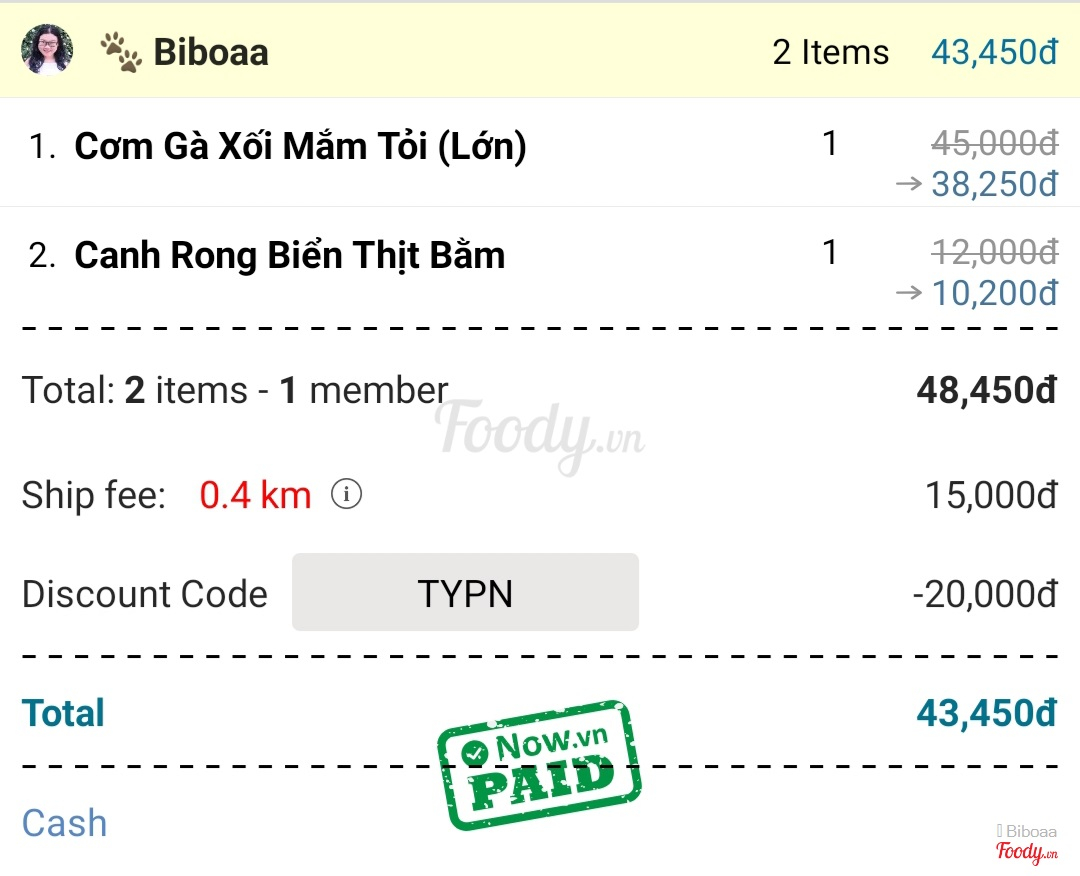Click the 0.4 km shipping distance
The width and height of the screenshot is (1080, 876).
pyautogui.click(x=255, y=494)
